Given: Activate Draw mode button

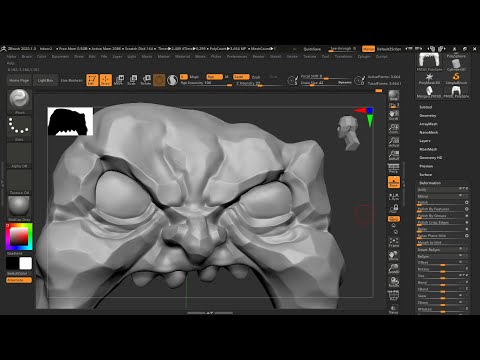Looking at the screenshot, I should pos(106,80).
